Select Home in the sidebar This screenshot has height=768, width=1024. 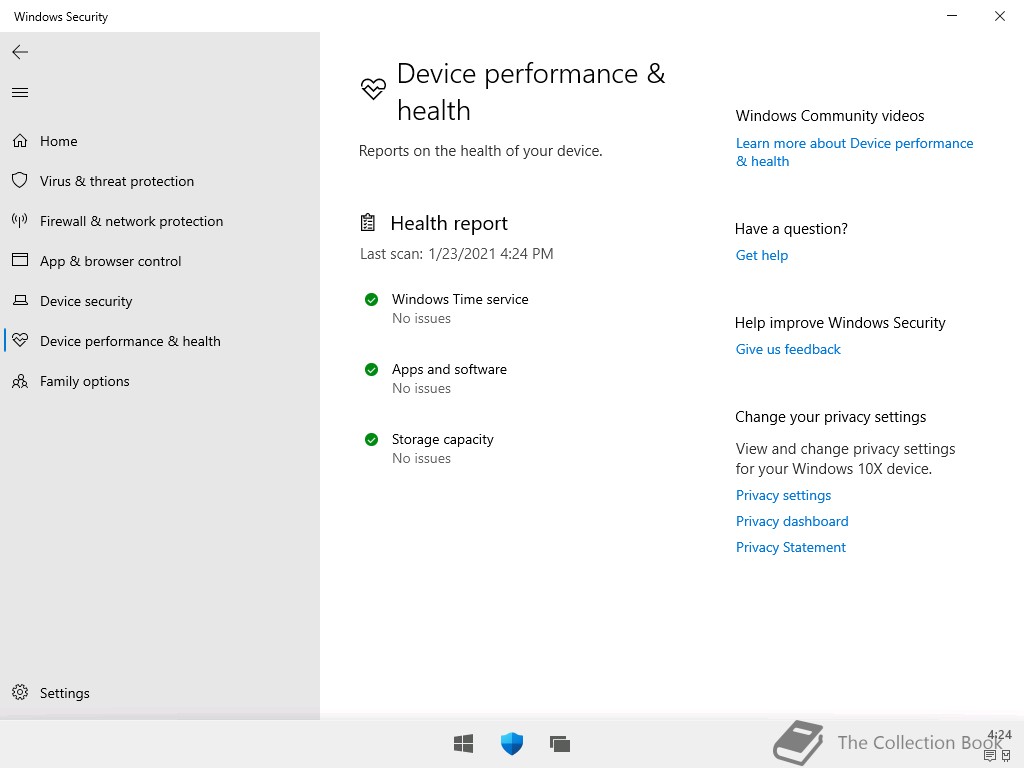pyautogui.click(x=59, y=141)
